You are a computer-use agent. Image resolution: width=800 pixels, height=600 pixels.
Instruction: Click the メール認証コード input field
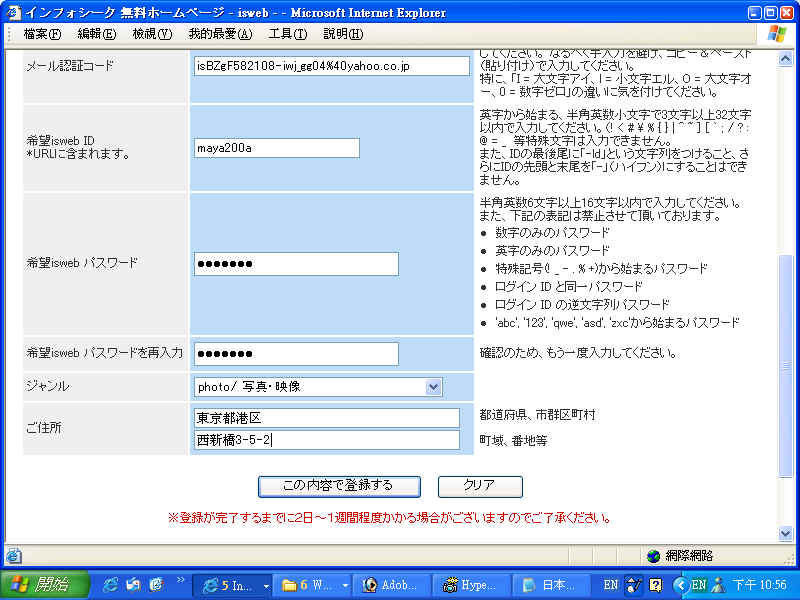(332, 66)
